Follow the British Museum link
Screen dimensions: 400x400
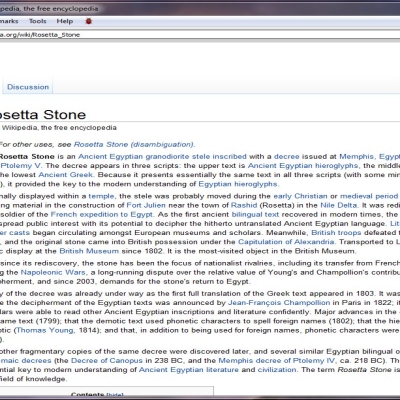[x=89, y=251]
